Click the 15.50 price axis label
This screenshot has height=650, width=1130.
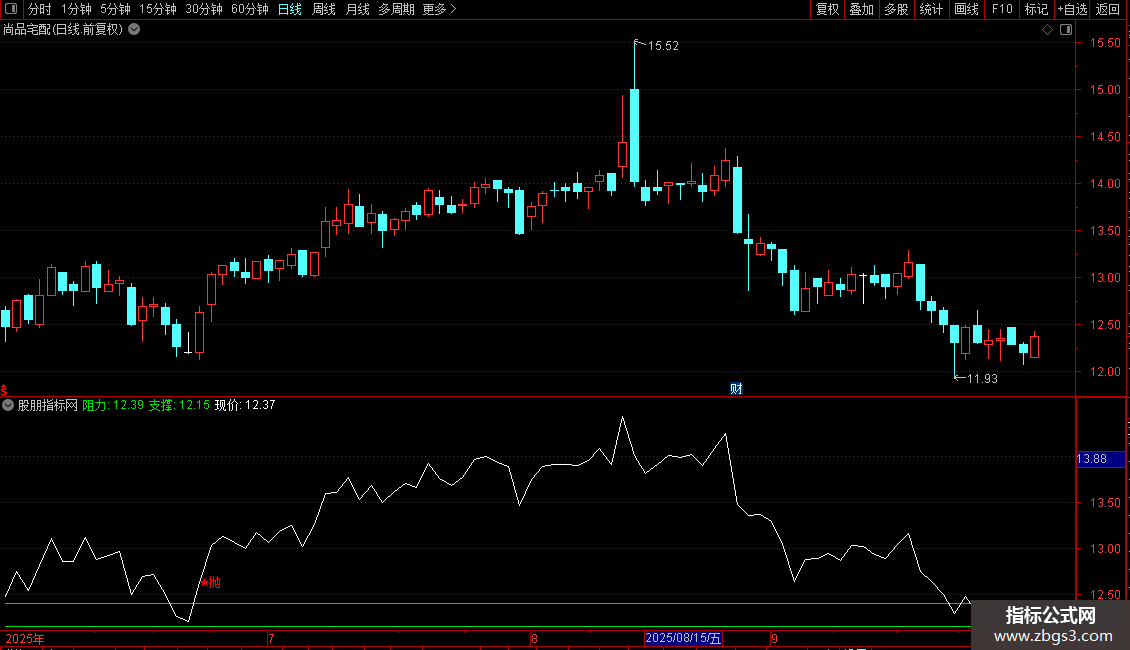pos(1105,43)
